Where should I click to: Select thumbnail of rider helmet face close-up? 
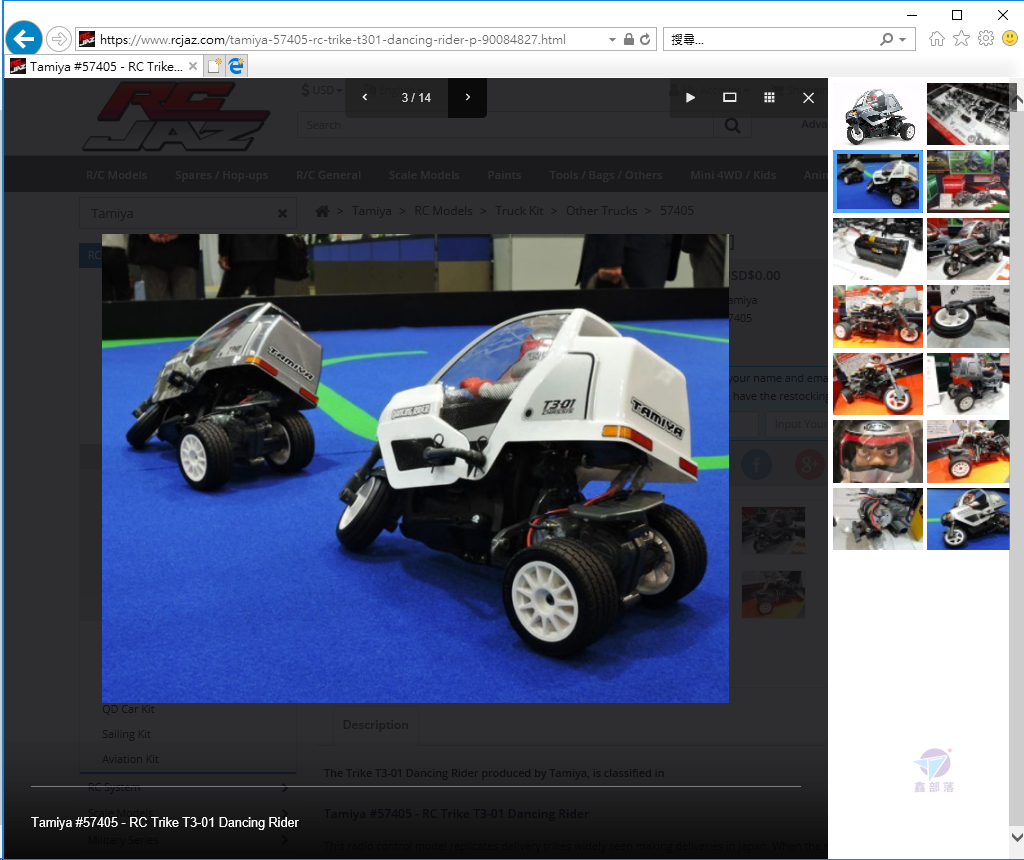point(878,451)
